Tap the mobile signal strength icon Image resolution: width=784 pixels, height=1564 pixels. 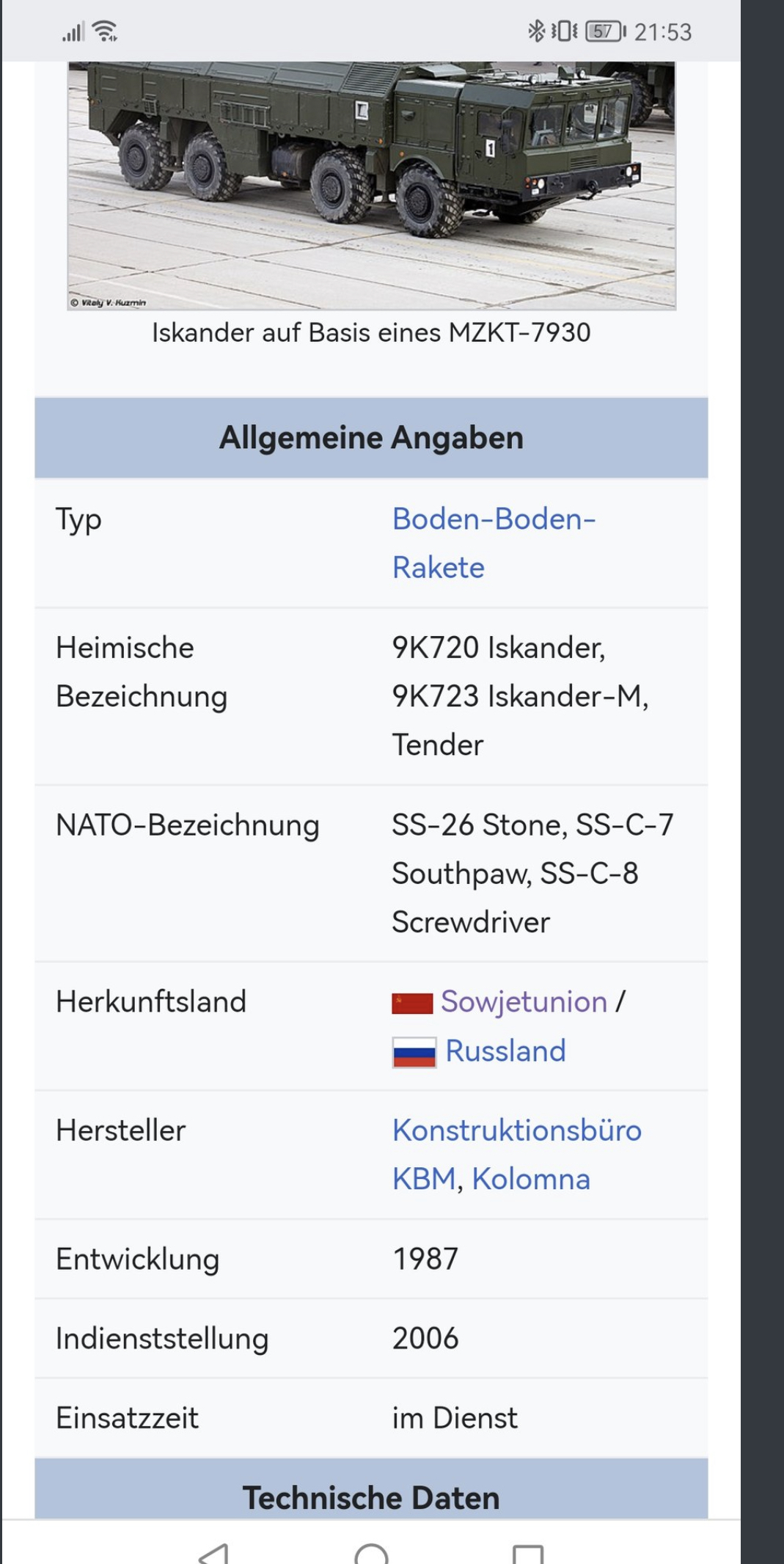tap(73, 32)
